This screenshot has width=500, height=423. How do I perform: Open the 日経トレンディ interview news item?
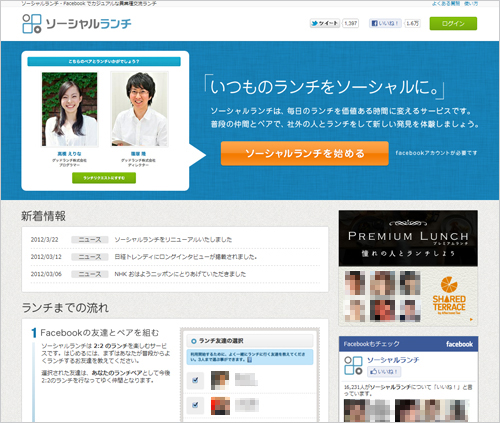[186, 257]
